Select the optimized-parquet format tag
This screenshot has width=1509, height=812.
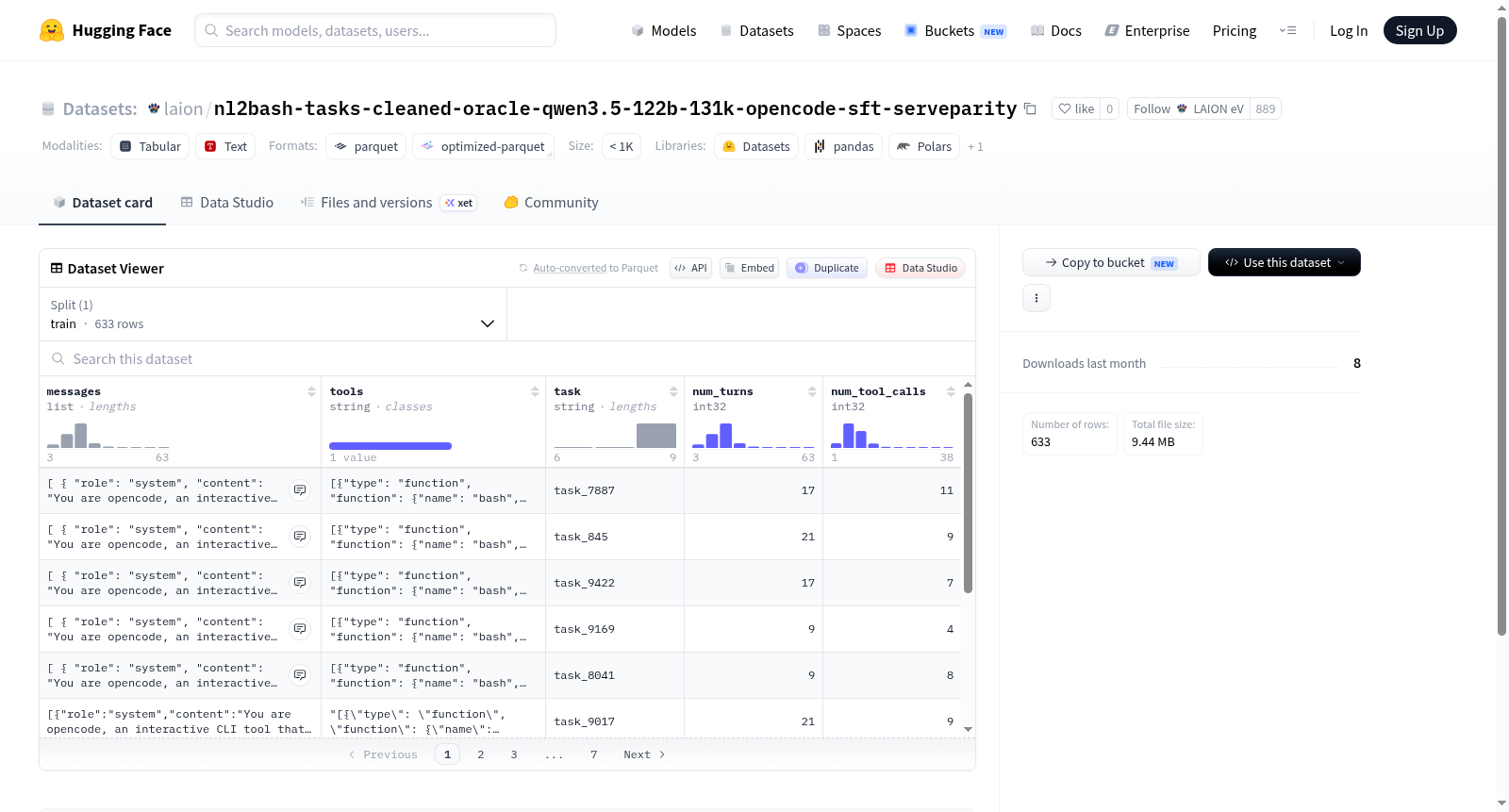(x=483, y=146)
